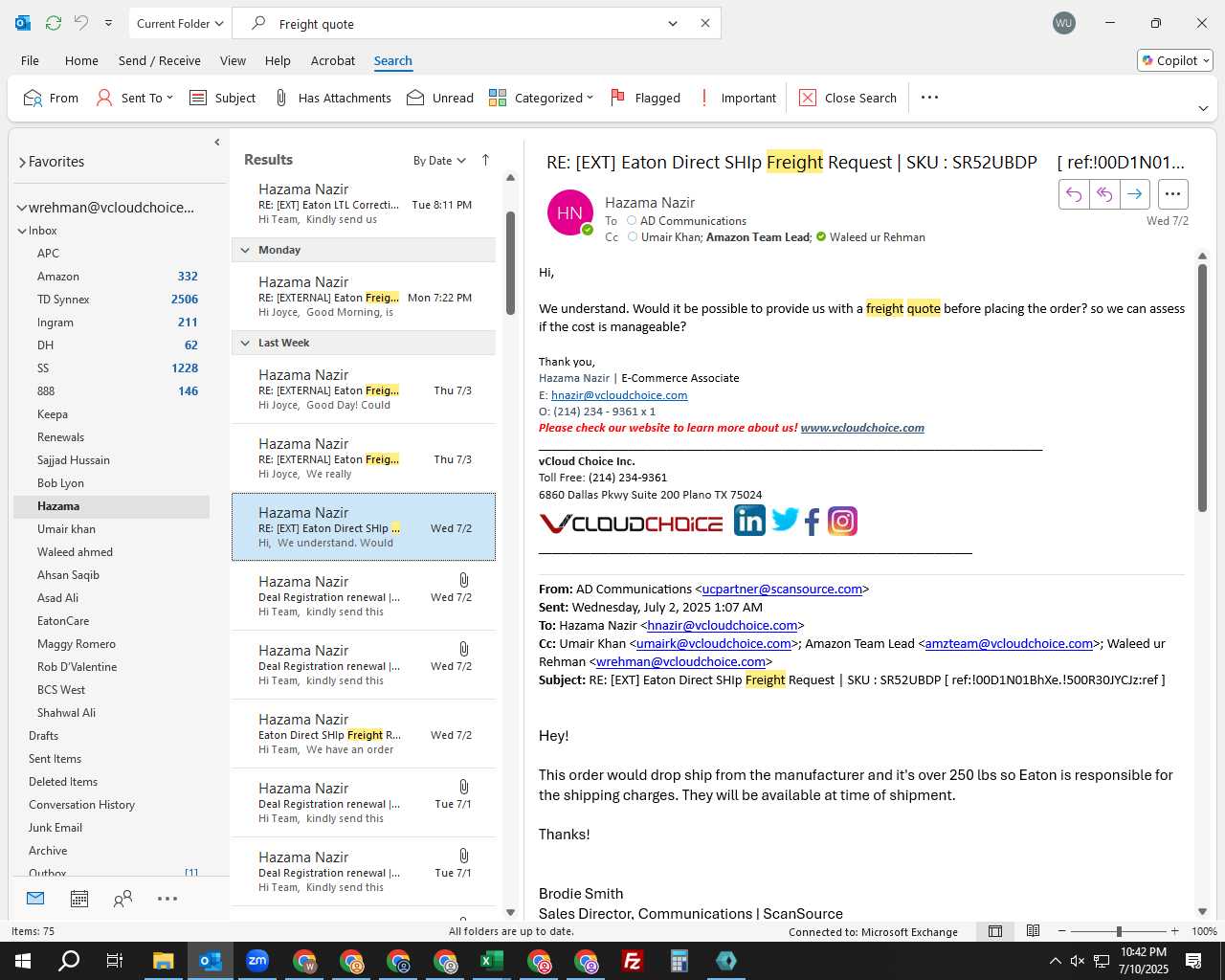
Task: Click the LinkedIn icon in signature
Action: [749, 521]
